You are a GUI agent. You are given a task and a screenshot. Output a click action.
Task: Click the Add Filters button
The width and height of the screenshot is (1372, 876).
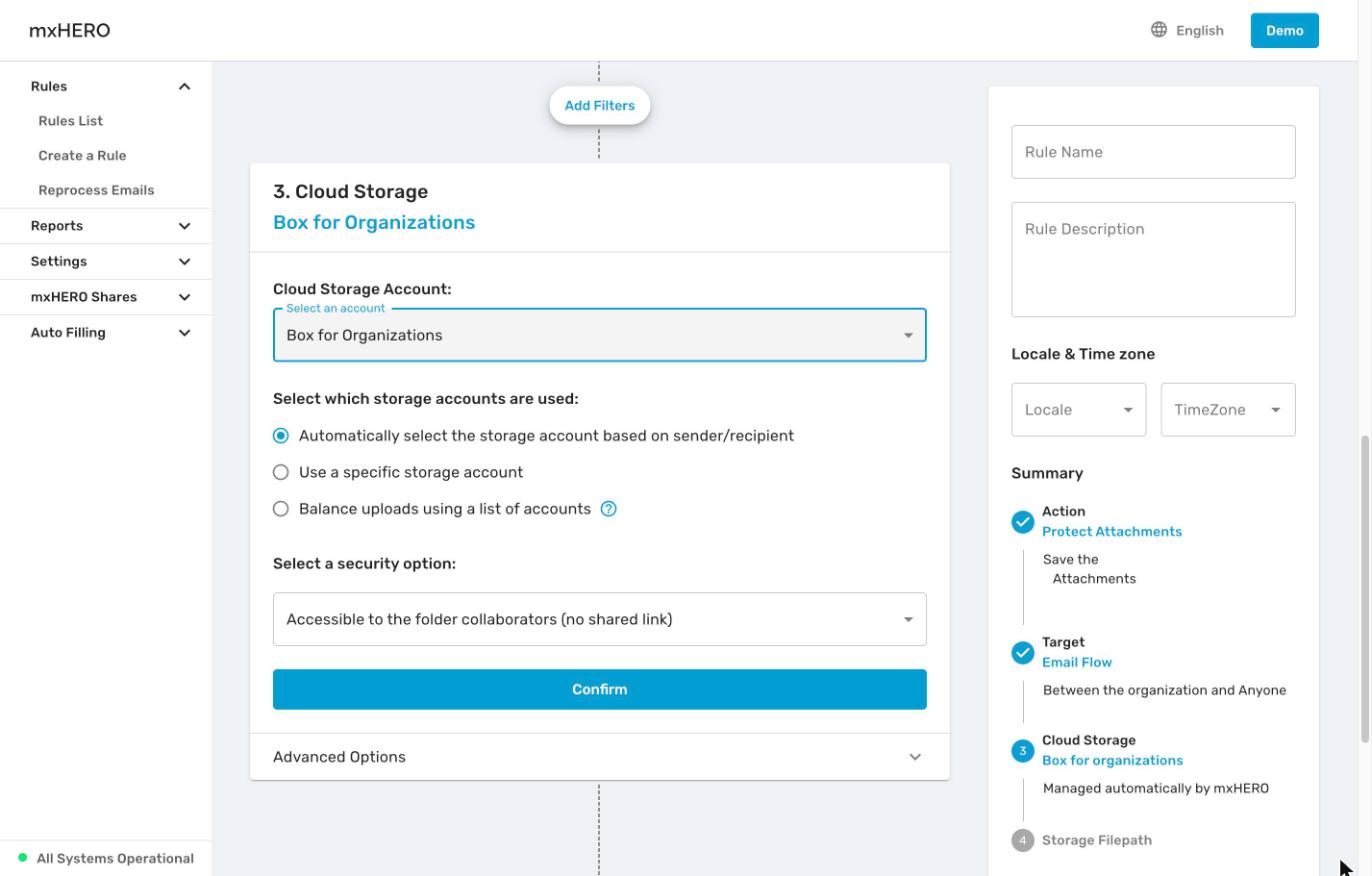pos(600,105)
